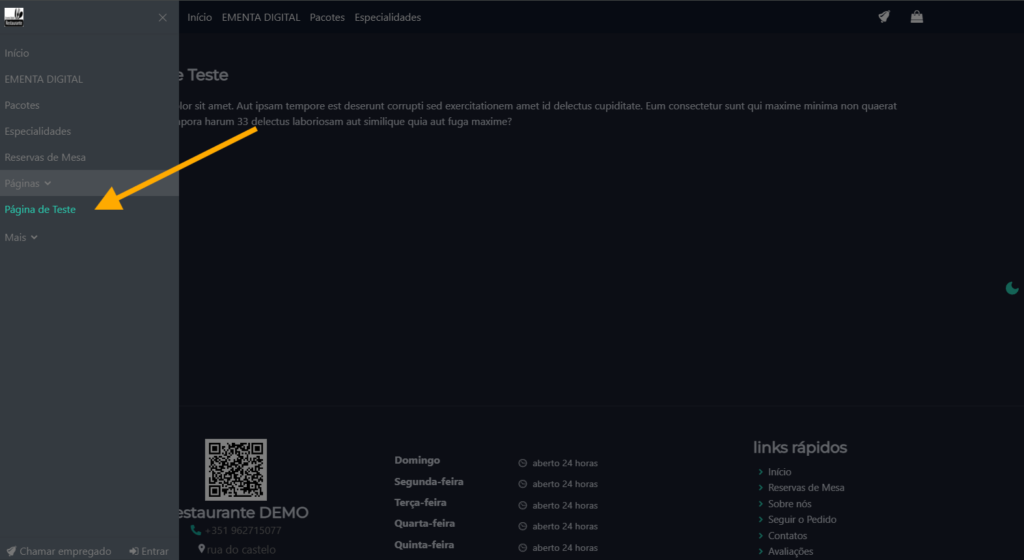Click Avaliações in links rápidos
This screenshot has height=560, width=1024.
pyautogui.click(x=790, y=551)
